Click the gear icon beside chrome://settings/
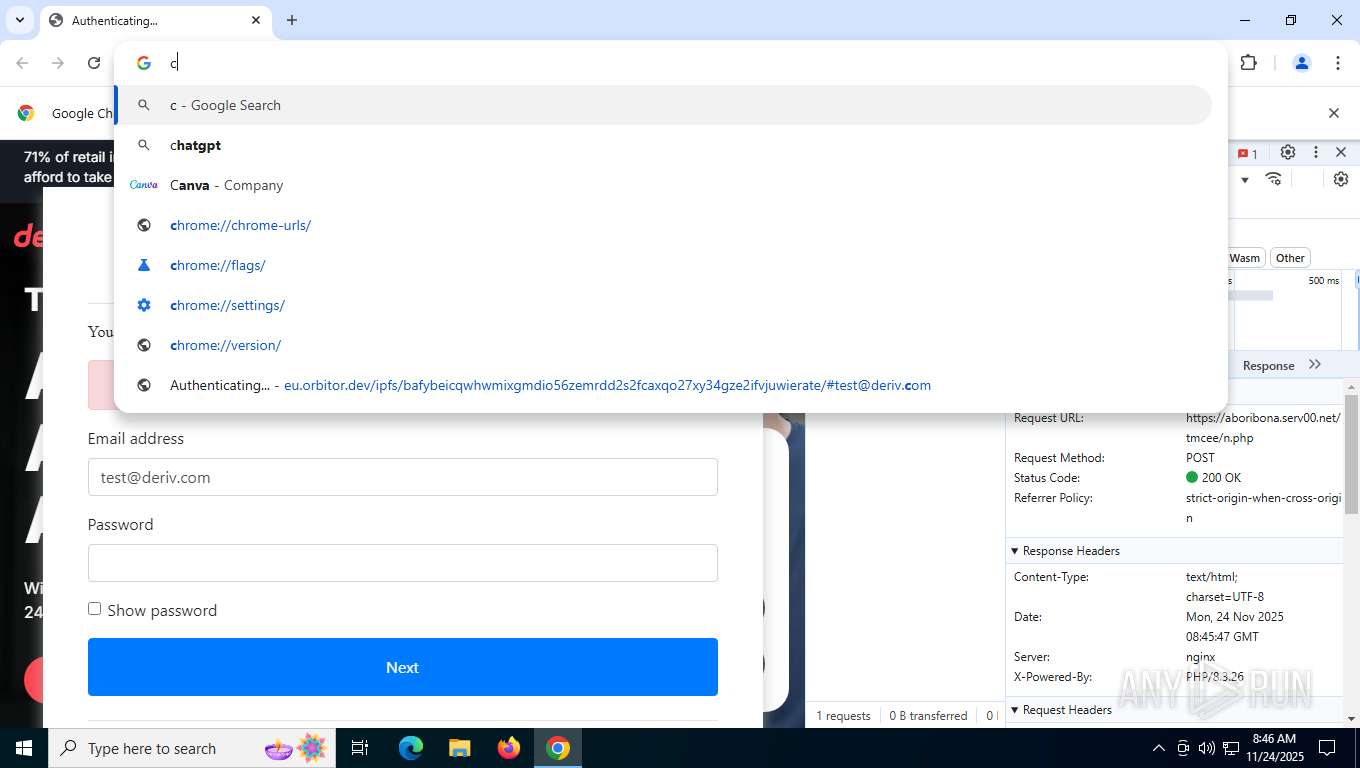Viewport: 1360px width, 768px height. [x=144, y=305]
